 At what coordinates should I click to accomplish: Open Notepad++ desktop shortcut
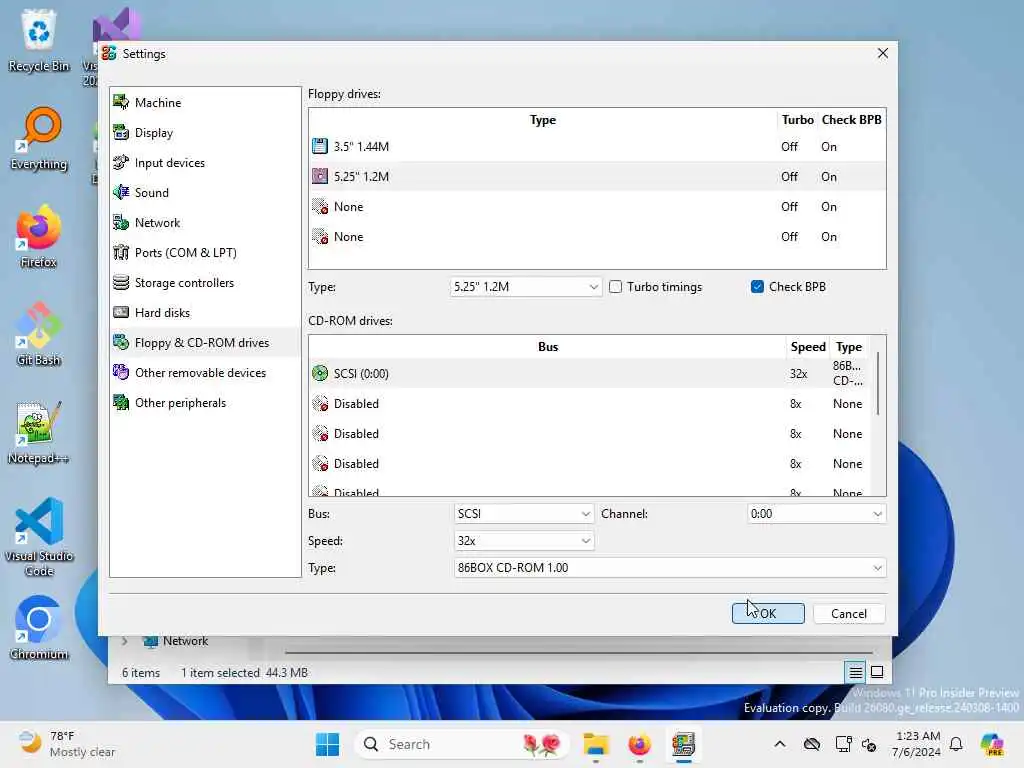(x=39, y=432)
